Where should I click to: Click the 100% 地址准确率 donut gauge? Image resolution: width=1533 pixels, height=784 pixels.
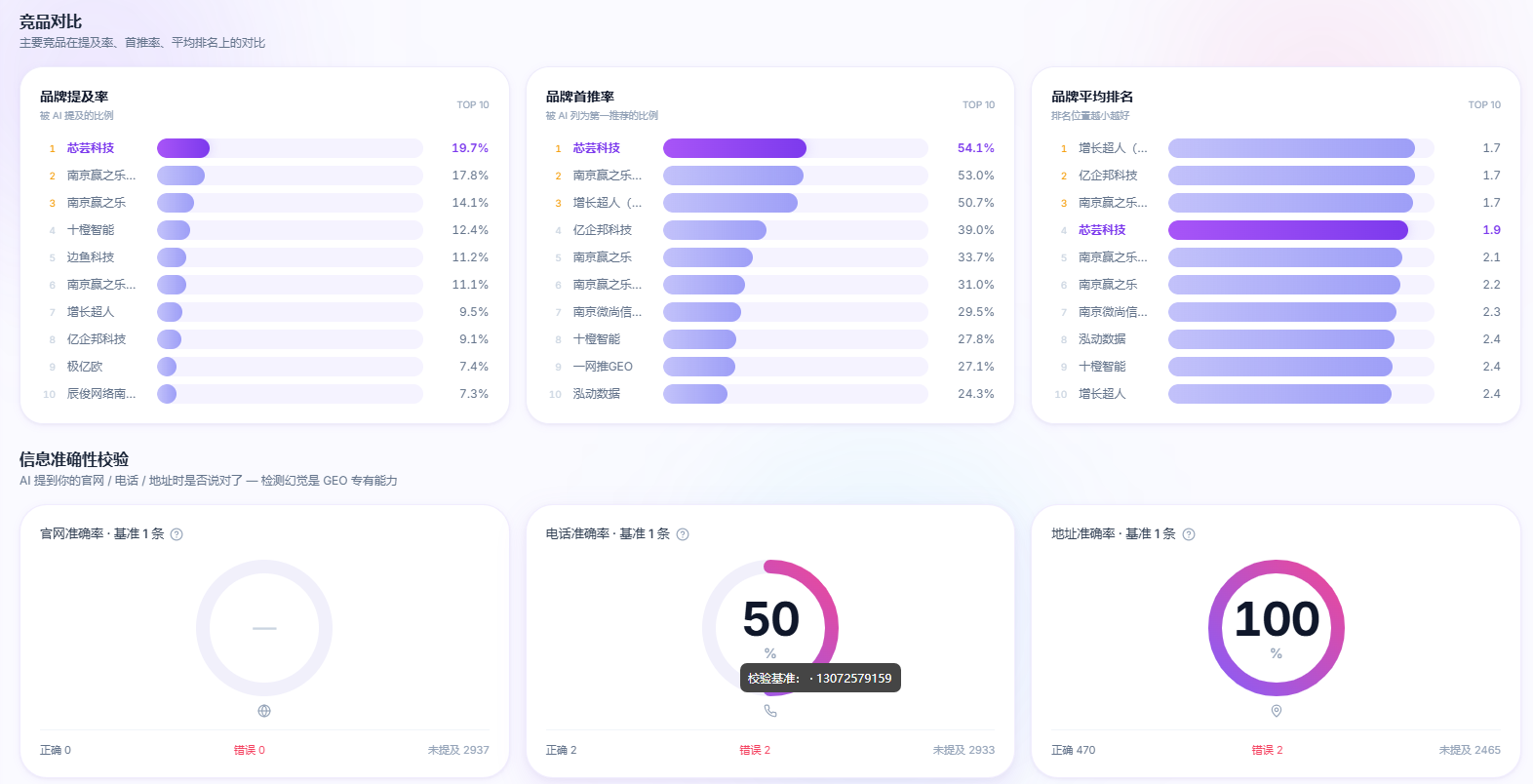[x=1277, y=628]
